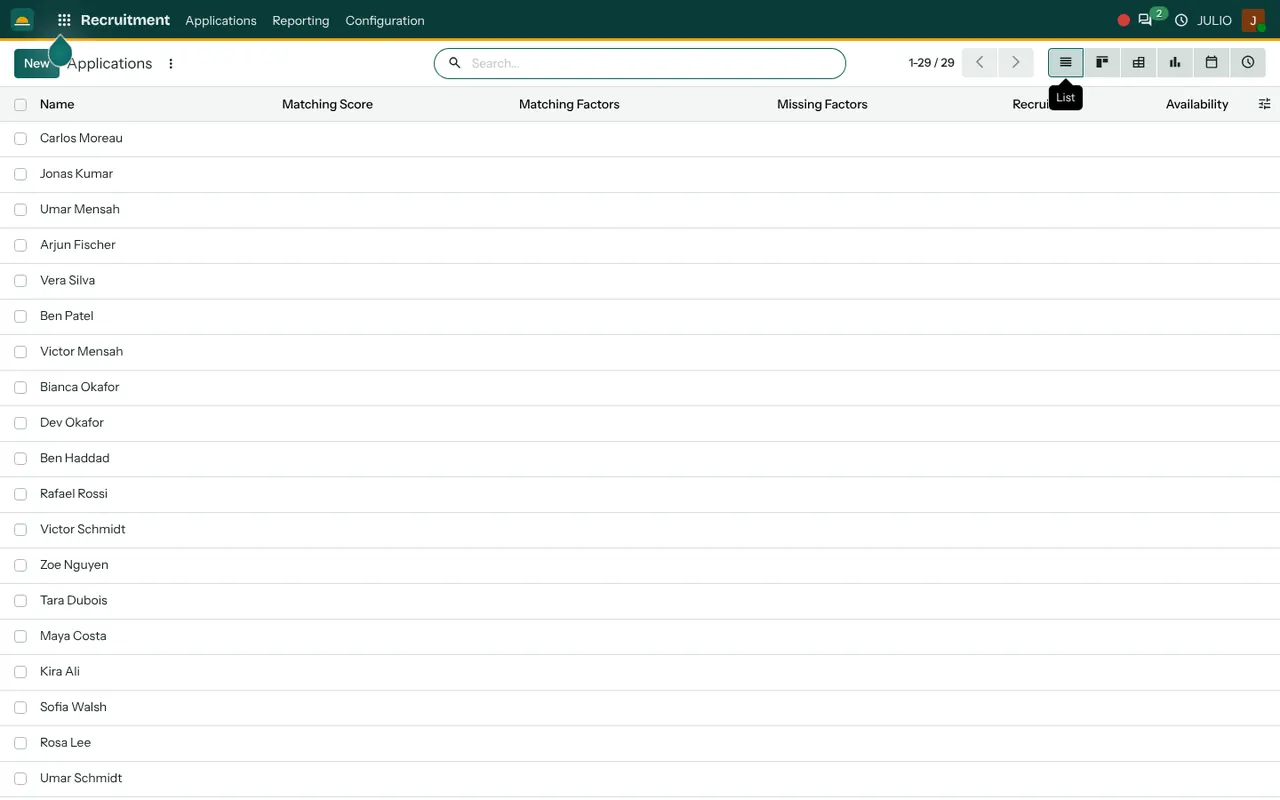Select the Dev Okafor row checkbox
The width and height of the screenshot is (1280, 800).
pos(20,423)
